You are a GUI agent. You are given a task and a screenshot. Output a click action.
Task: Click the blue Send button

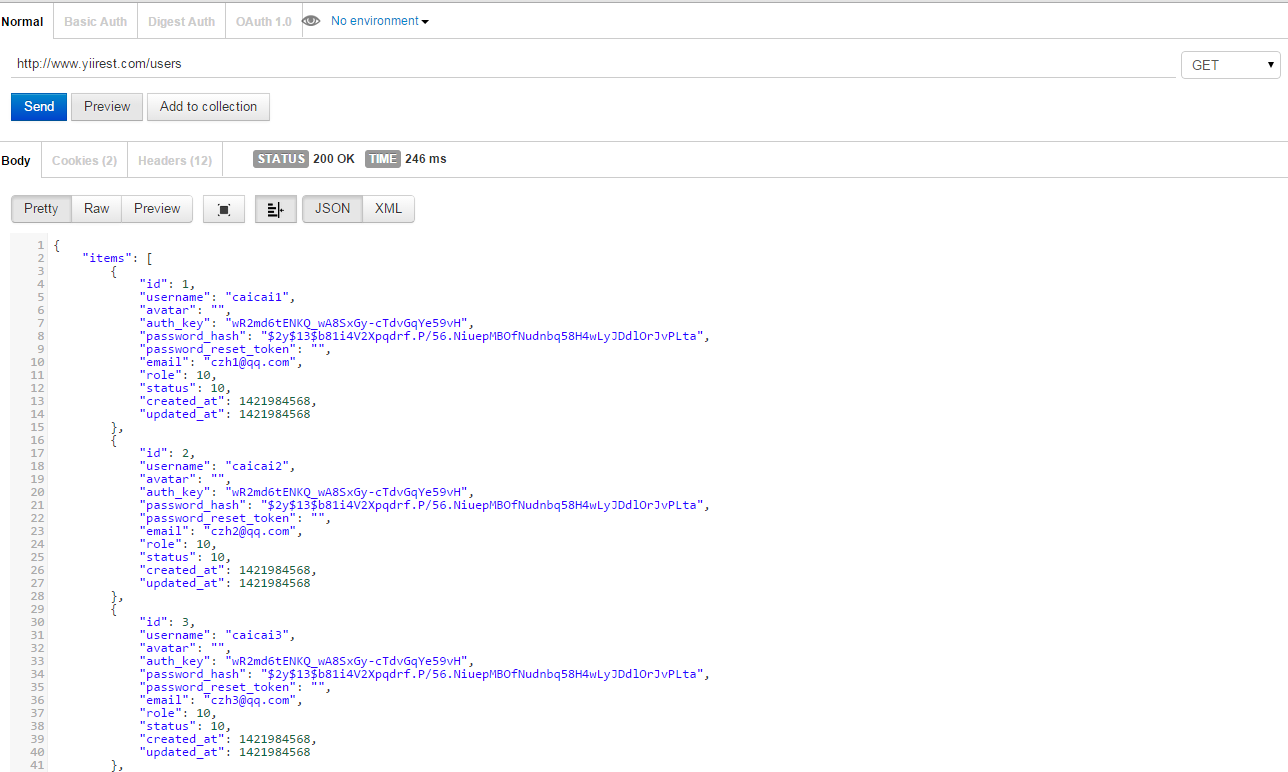coord(39,107)
